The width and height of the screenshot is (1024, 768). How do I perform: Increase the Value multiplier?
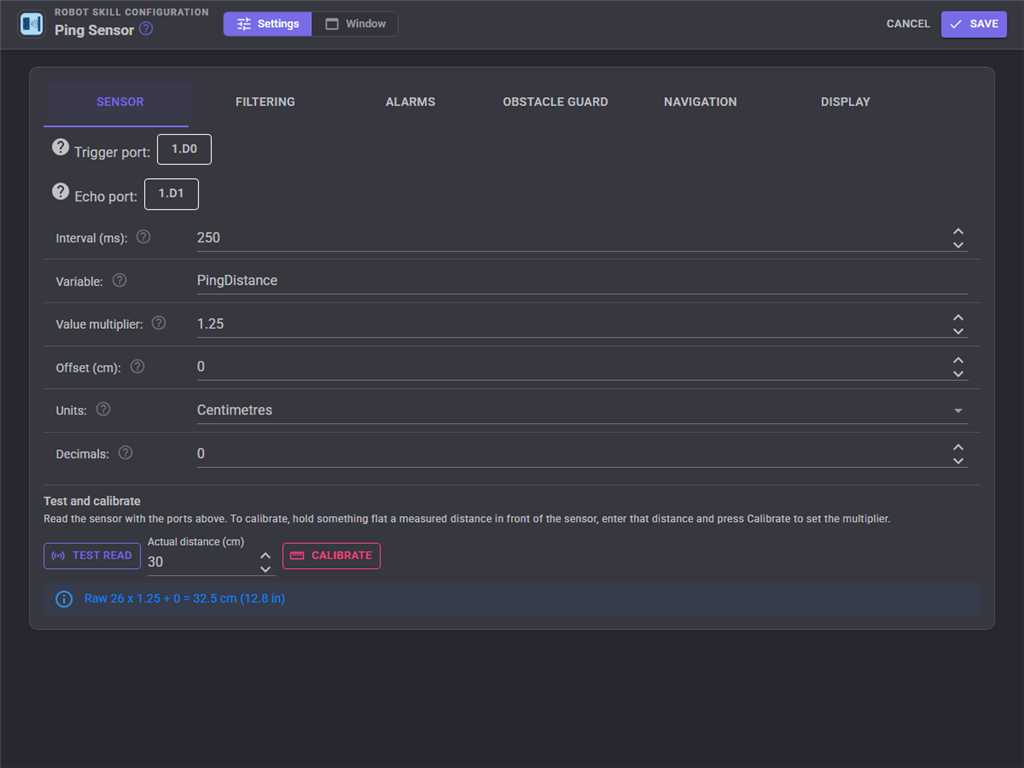tap(958, 318)
